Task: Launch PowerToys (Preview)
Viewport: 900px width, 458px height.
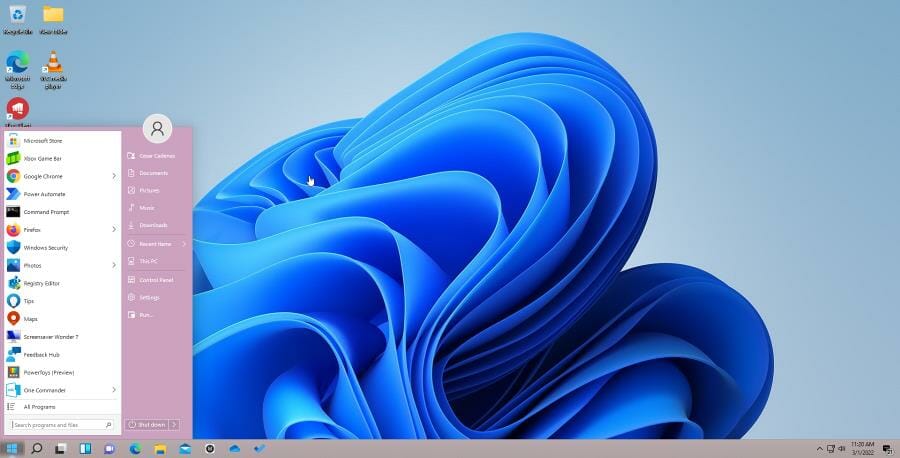Action: pos(62,372)
